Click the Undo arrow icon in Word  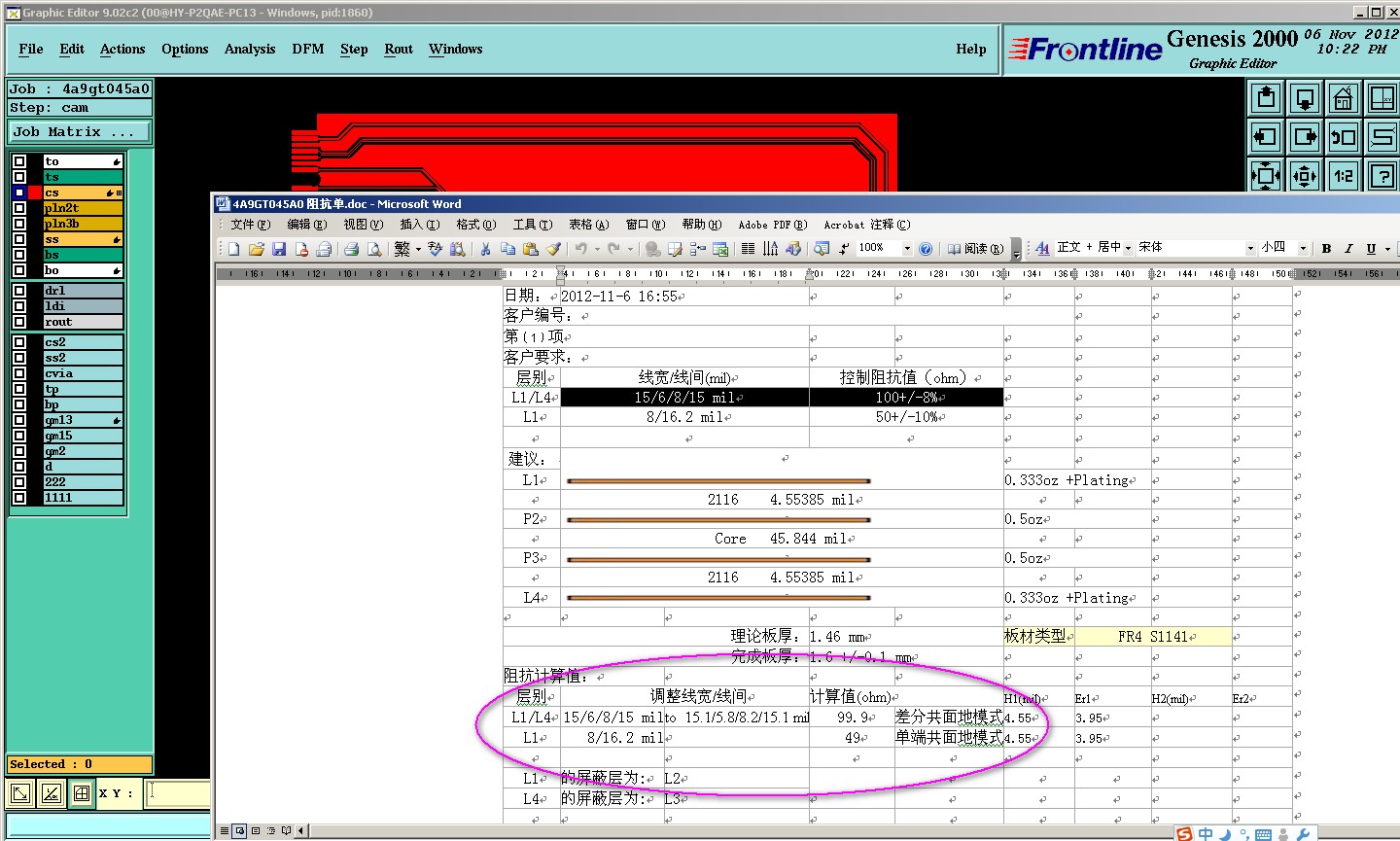[x=580, y=249]
